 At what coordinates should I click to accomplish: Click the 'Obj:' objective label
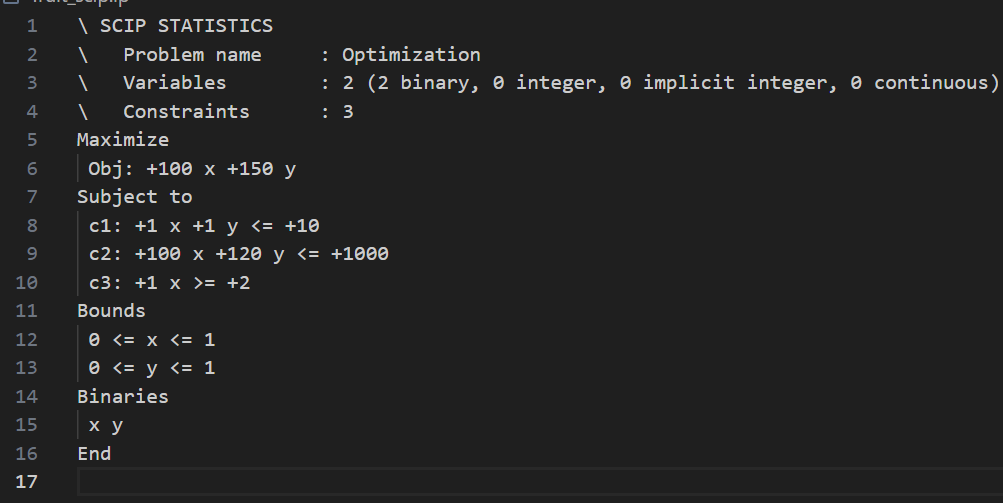pos(111,169)
